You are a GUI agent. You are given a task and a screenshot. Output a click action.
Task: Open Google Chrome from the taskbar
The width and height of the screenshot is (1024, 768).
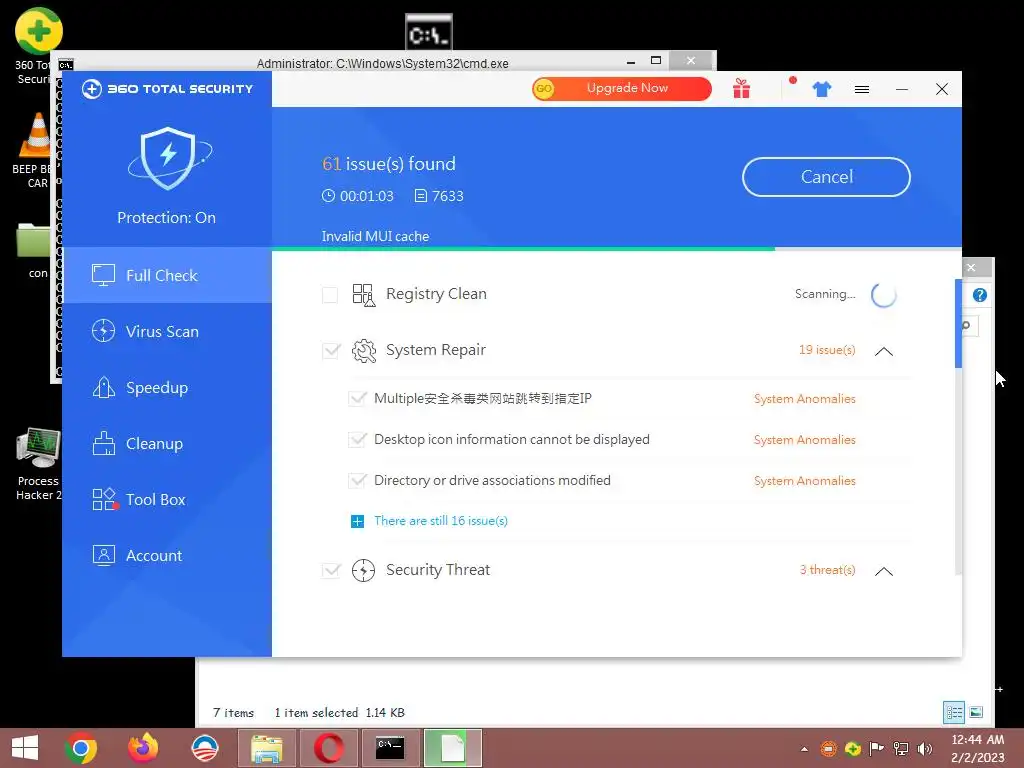[x=81, y=748]
